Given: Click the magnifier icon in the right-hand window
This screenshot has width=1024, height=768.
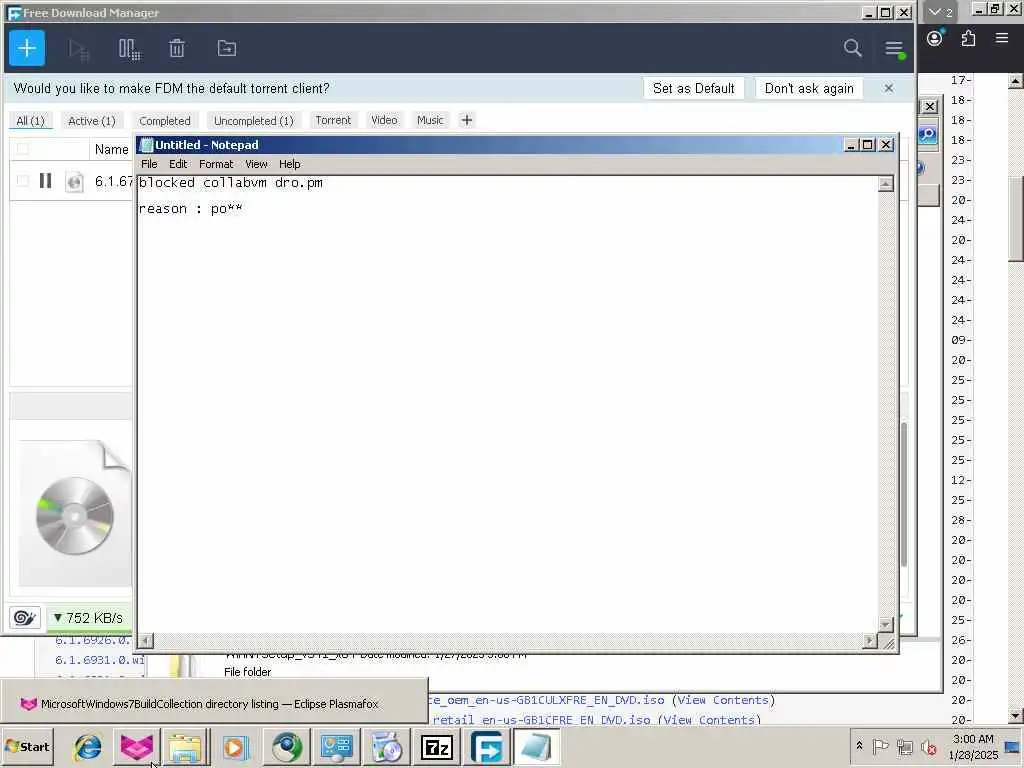Looking at the screenshot, I should 927,135.
